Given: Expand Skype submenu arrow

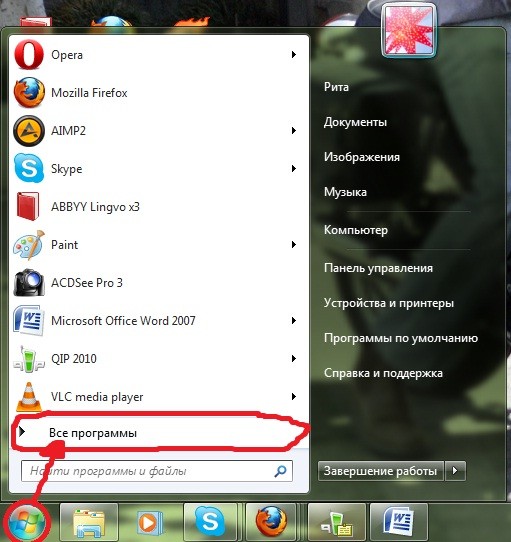Looking at the screenshot, I should [x=294, y=169].
